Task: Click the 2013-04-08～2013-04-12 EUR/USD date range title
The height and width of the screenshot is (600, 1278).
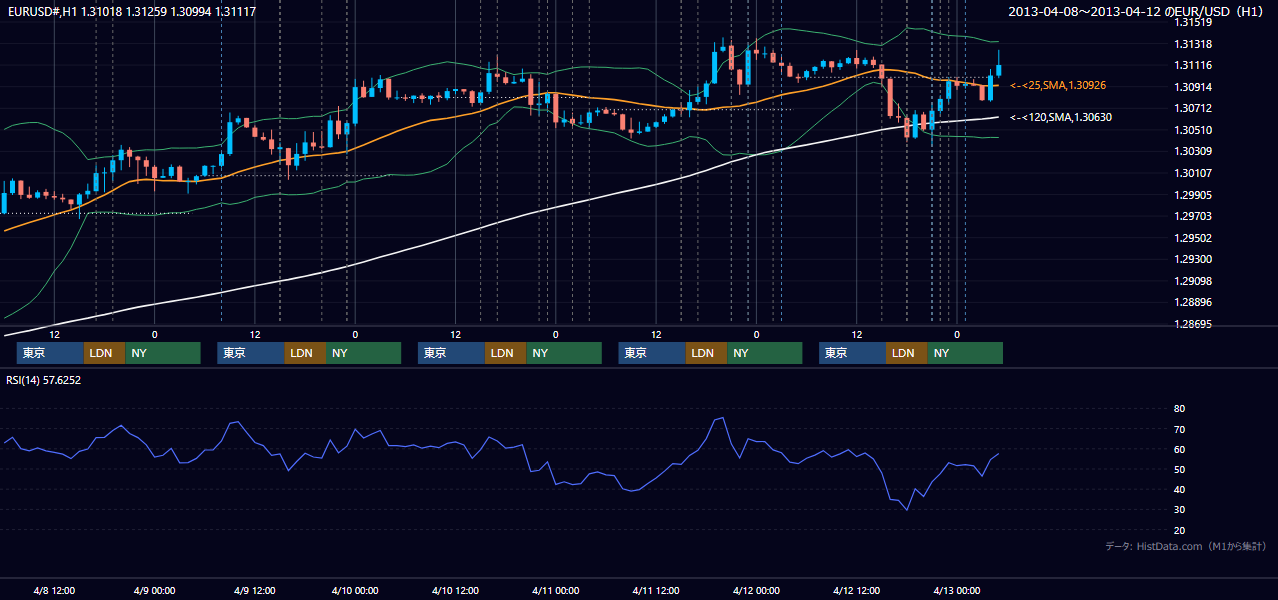Action: (1138, 11)
